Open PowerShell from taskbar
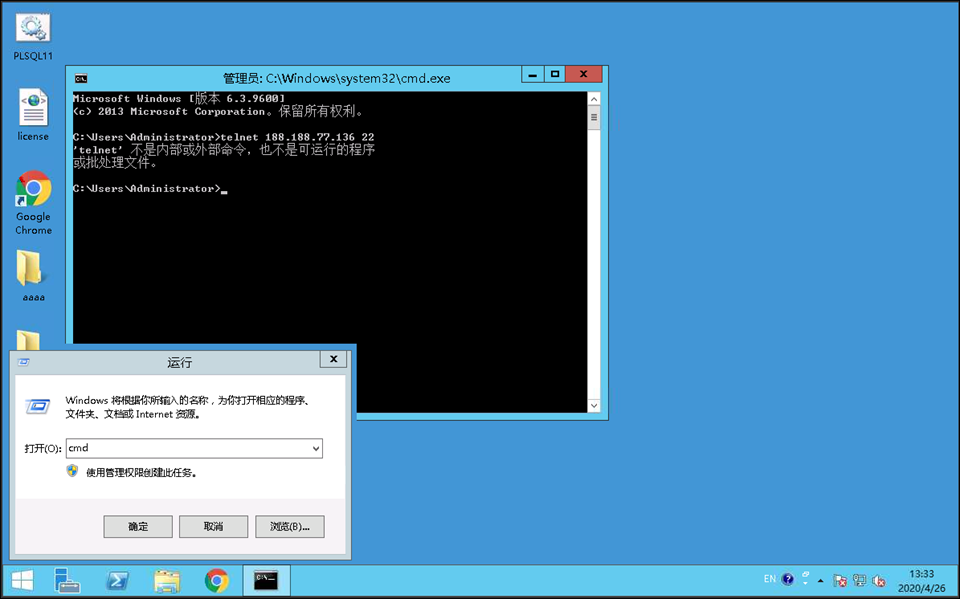 click(117, 581)
